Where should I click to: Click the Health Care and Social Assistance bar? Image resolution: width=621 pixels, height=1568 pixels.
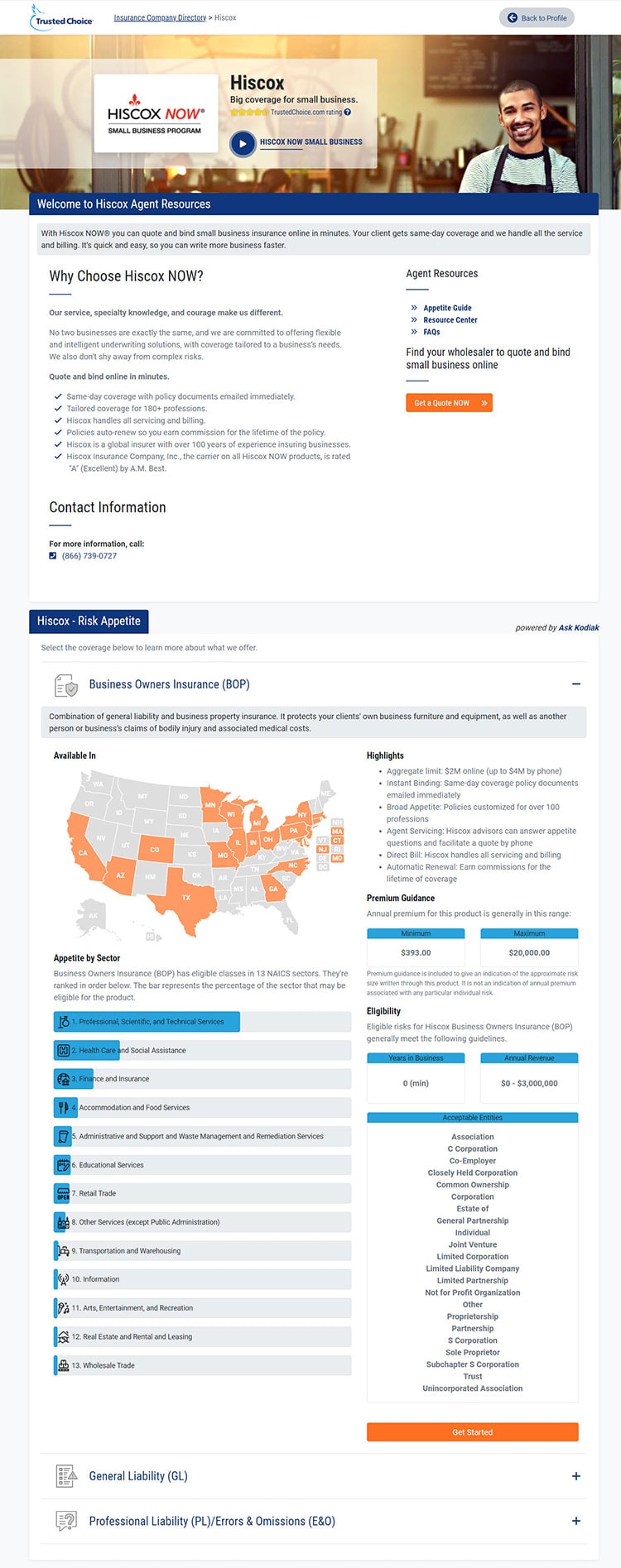tap(202, 1051)
